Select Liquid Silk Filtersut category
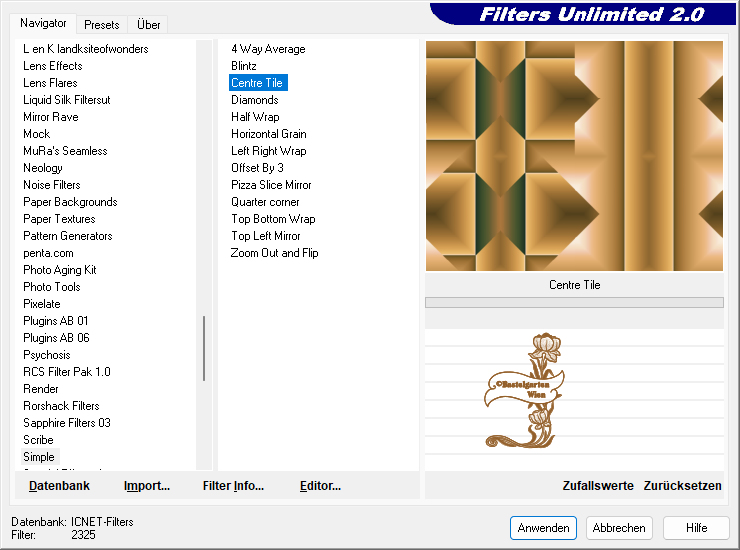 (67, 100)
